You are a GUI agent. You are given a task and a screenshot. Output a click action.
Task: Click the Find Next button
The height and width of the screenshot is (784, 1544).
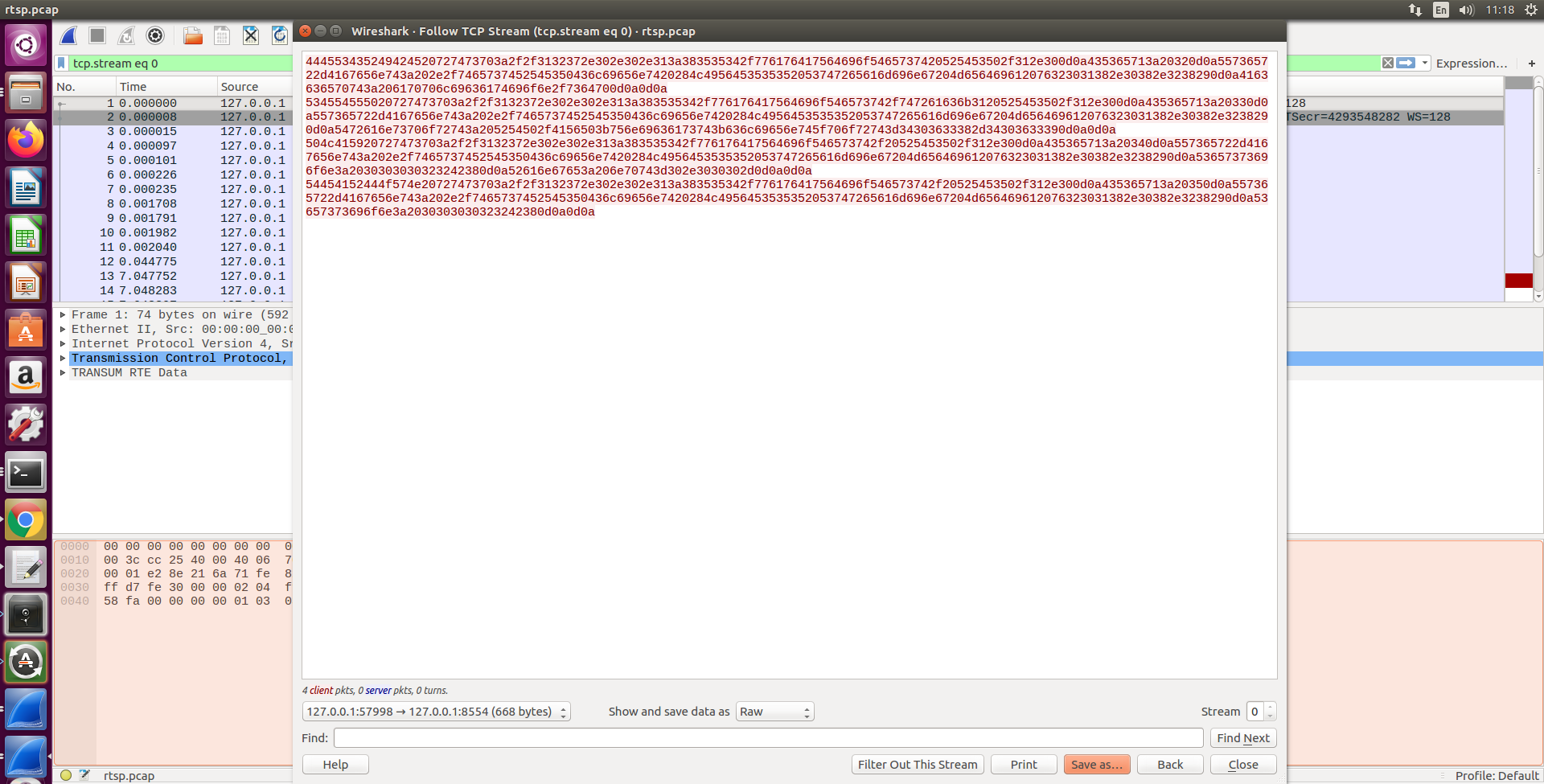[x=1243, y=738]
